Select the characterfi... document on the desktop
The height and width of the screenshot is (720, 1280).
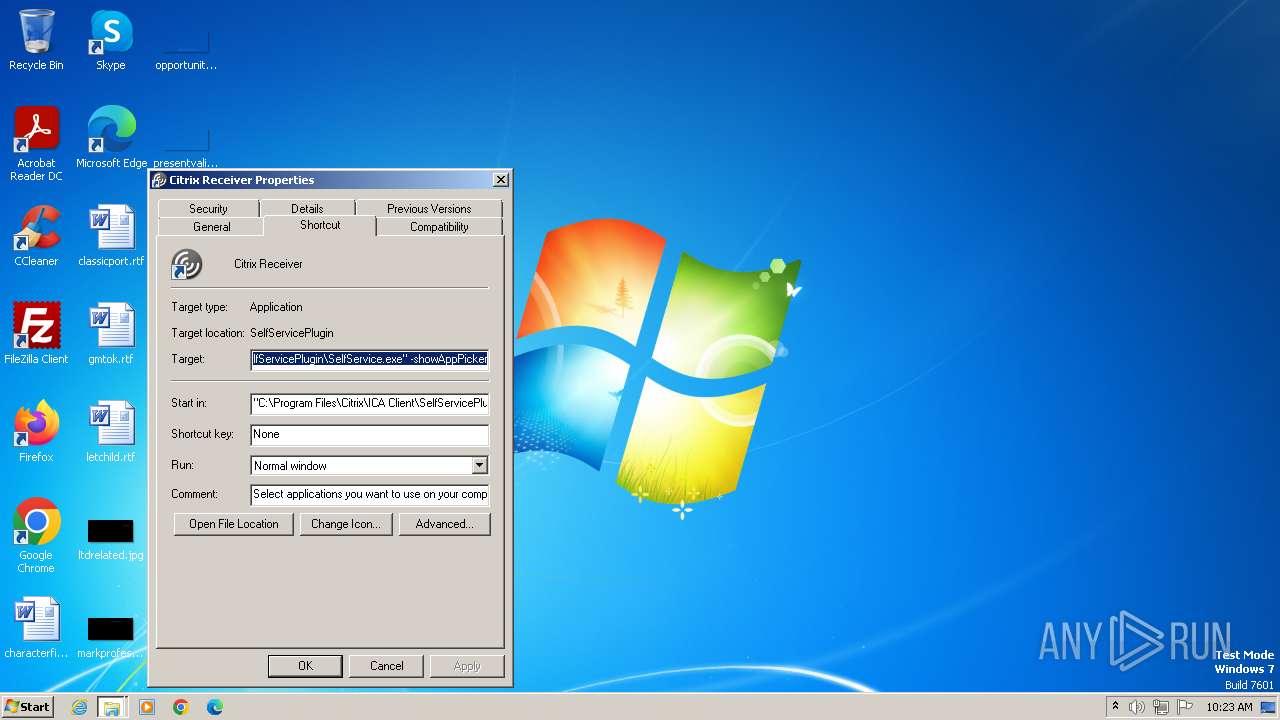pos(36,628)
